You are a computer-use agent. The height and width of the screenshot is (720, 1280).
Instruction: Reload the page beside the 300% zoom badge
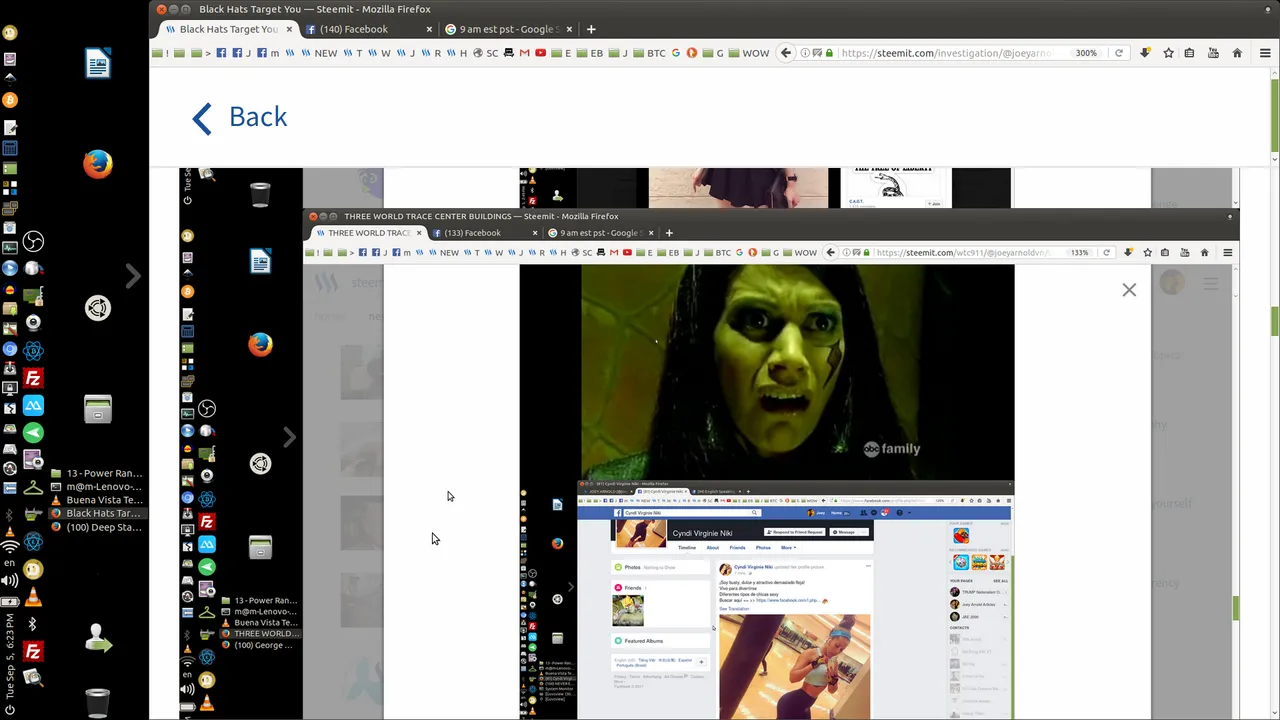1119,53
